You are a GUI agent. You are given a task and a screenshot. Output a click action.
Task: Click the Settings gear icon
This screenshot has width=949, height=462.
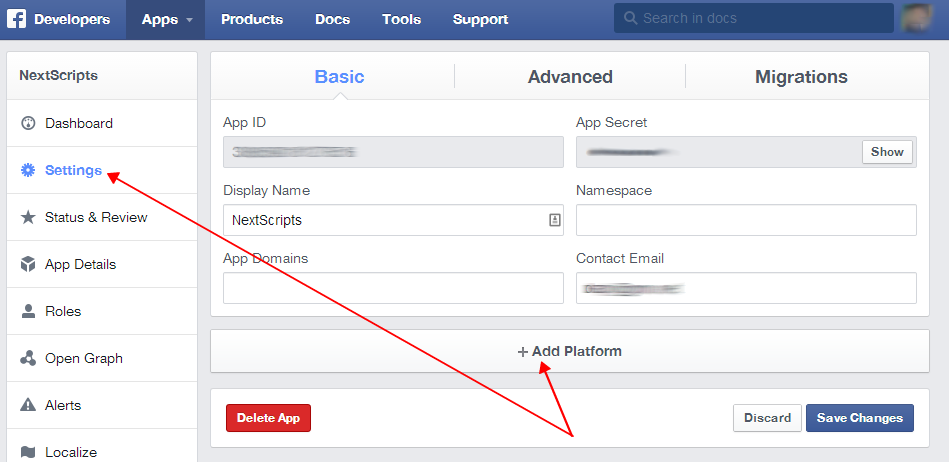tap(28, 171)
